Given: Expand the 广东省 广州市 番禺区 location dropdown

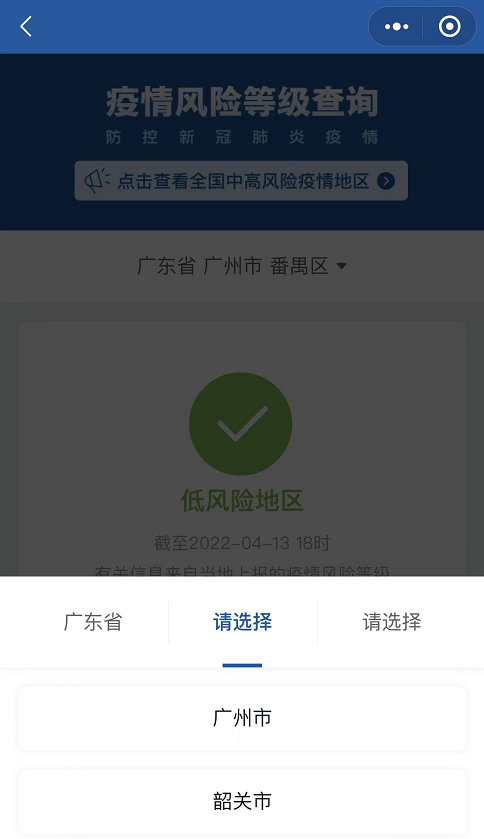Looking at the screenshot, I should [242, 266].
